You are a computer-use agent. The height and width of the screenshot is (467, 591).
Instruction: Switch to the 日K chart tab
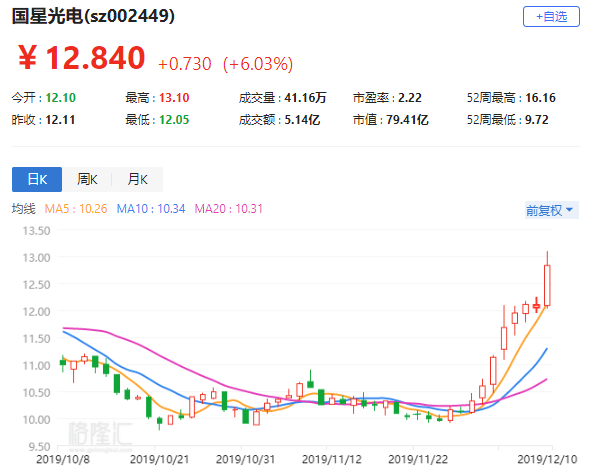click(x=37, y=179)
